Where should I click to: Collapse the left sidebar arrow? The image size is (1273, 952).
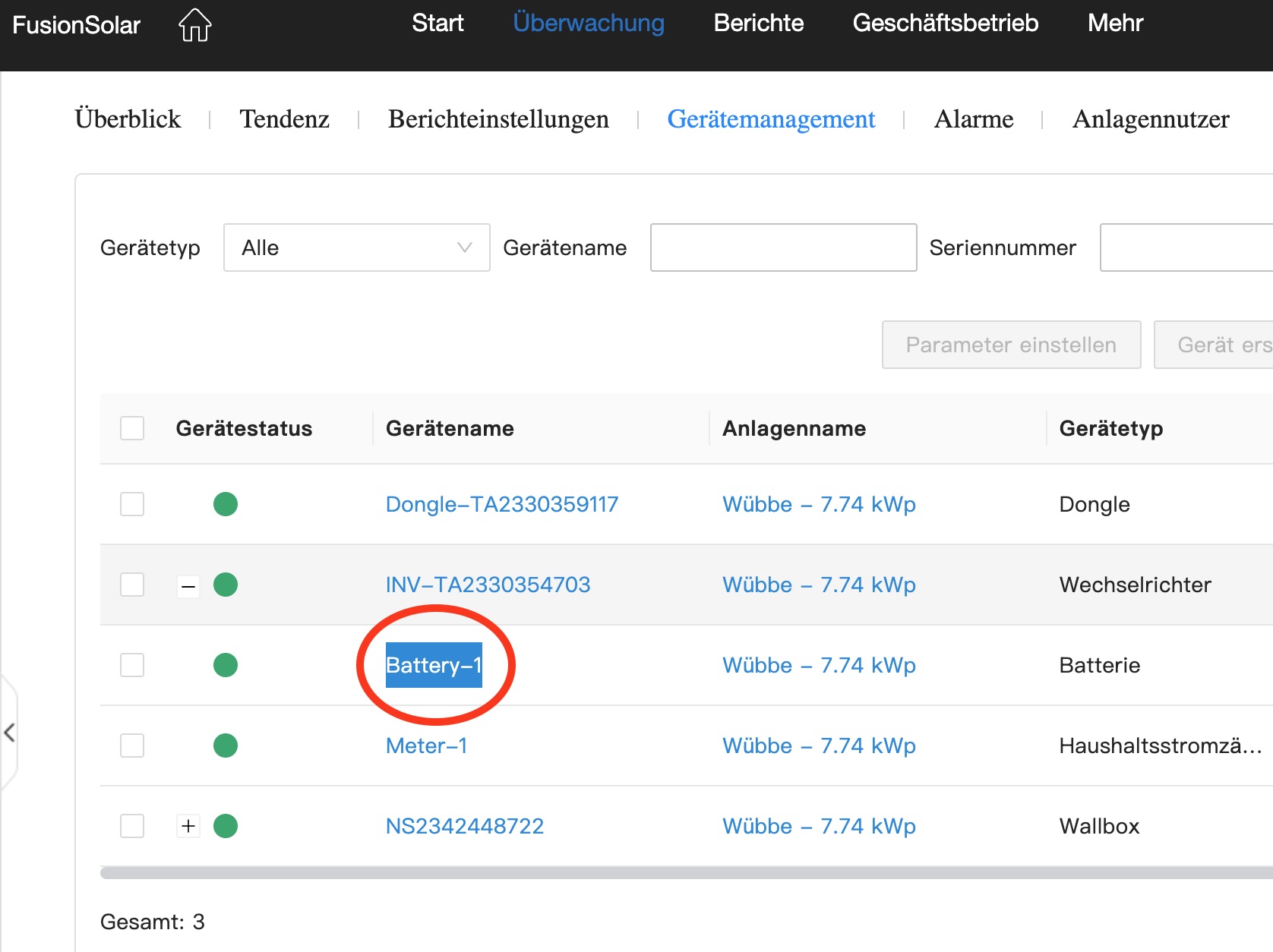(x=9, y=733)
